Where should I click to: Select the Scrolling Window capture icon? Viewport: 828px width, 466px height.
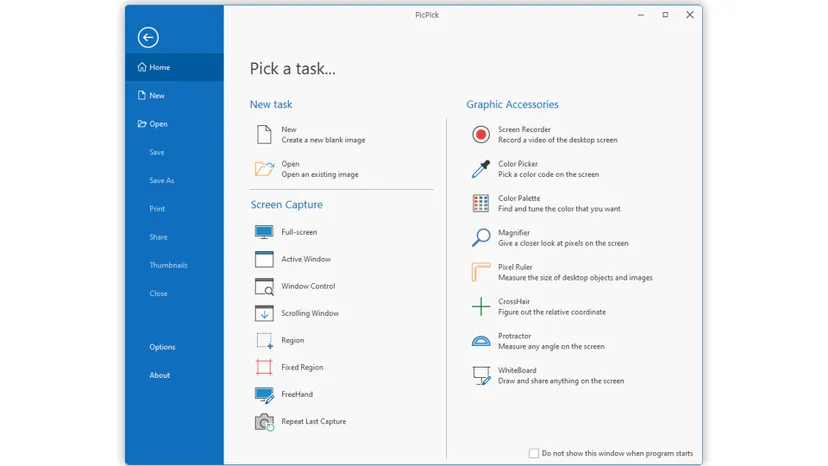[x=264, y=313]
